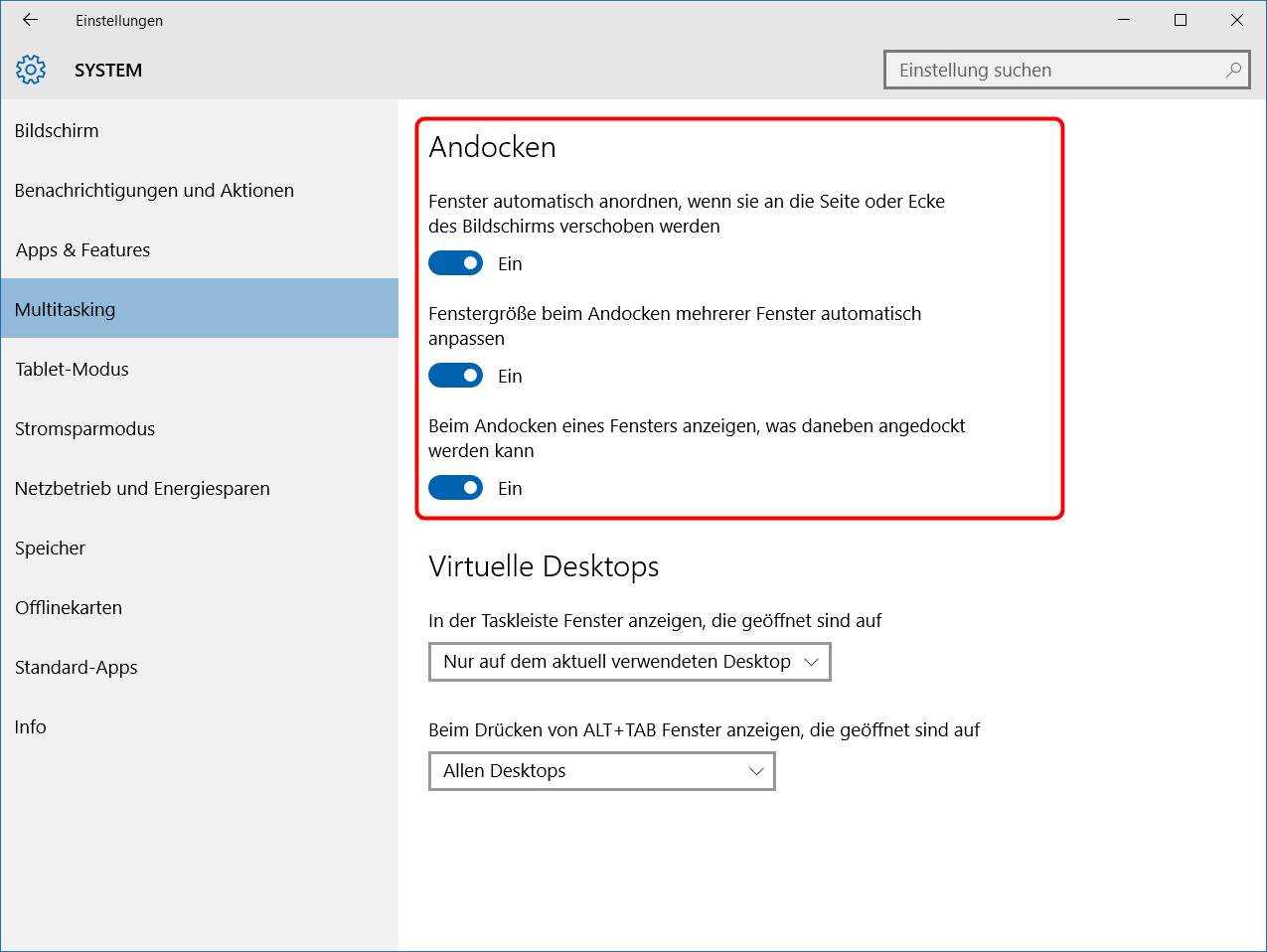Image resolution: width=1267 pixels, height=952 pixels.
Task: Disable automatic window arrangement toggle
Action: click(x=455, y=263)
